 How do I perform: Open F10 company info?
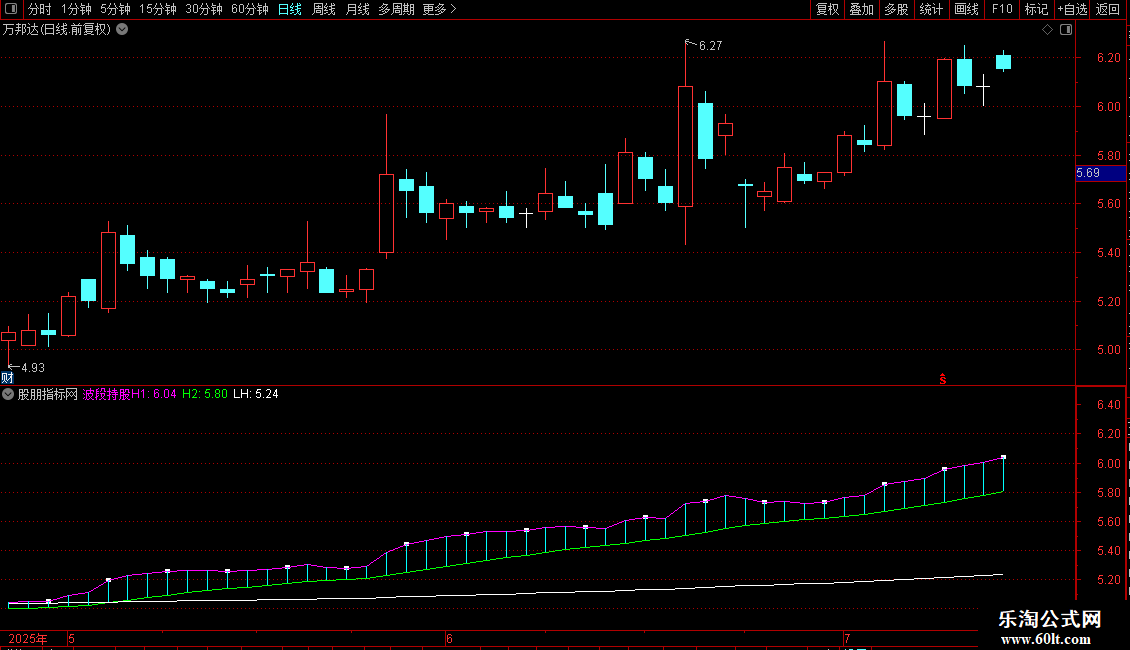click(x=1002, y=9)
